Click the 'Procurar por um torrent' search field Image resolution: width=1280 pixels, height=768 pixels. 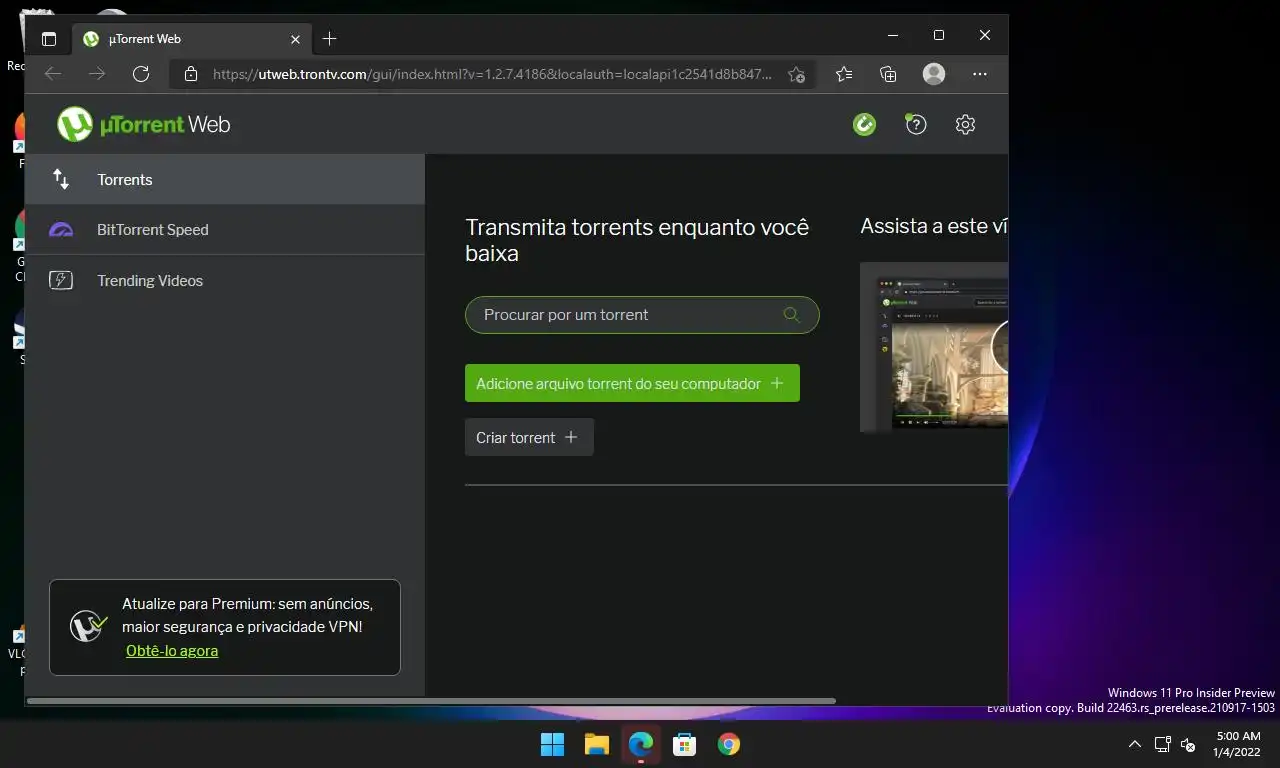click(x=642, y=315)
